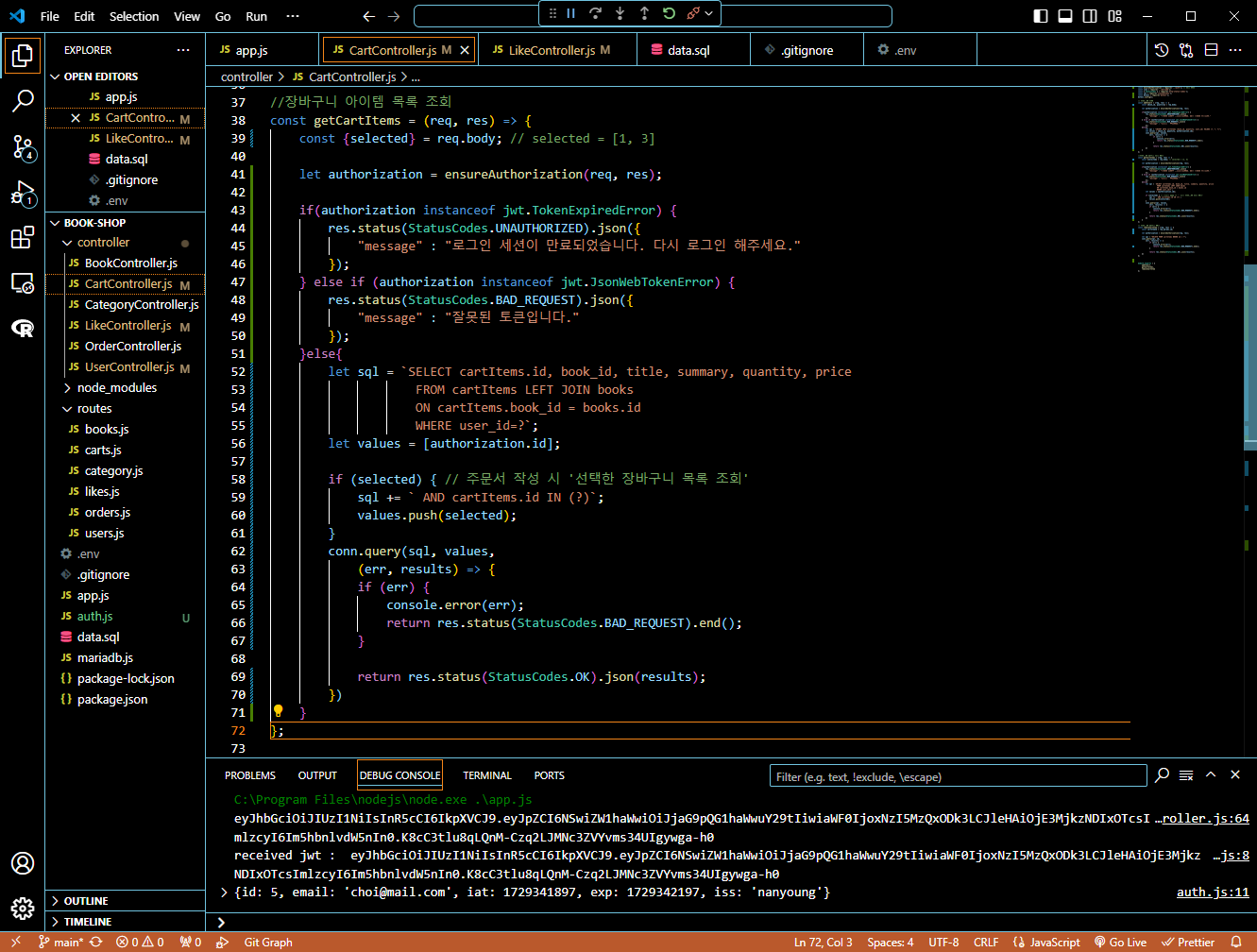Change JavaScript language mode

[1054, 943]
